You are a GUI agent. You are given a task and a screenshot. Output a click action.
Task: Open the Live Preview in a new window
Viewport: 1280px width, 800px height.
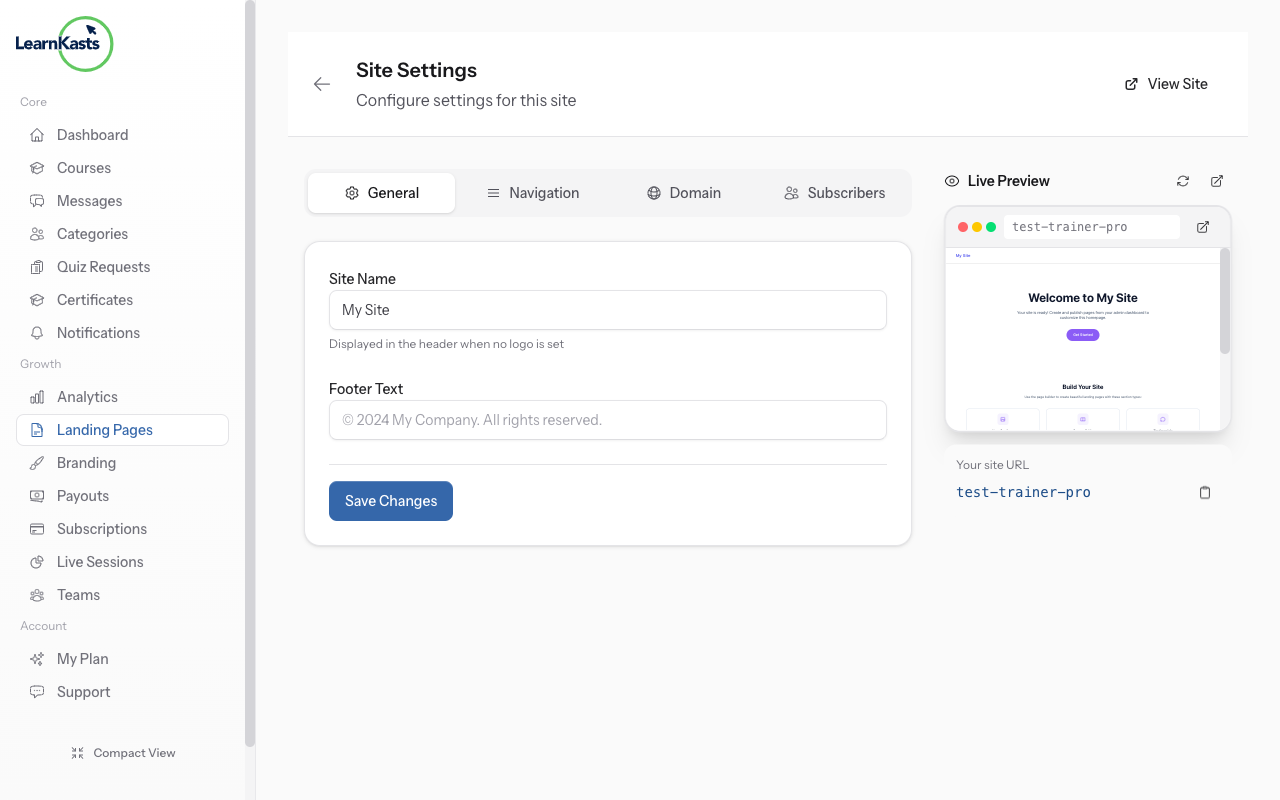click(x=1217, y=181)
